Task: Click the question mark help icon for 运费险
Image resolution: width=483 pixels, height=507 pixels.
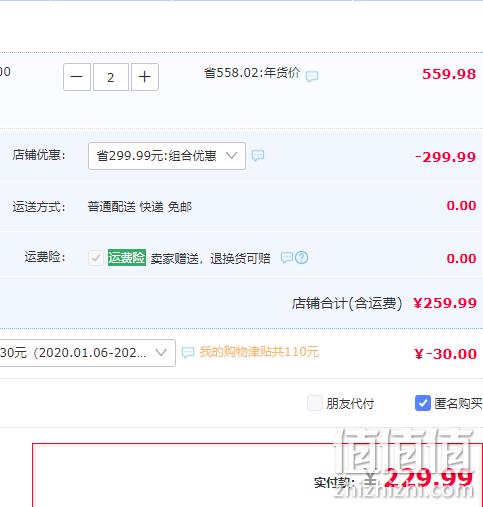Action: [302, 257]
